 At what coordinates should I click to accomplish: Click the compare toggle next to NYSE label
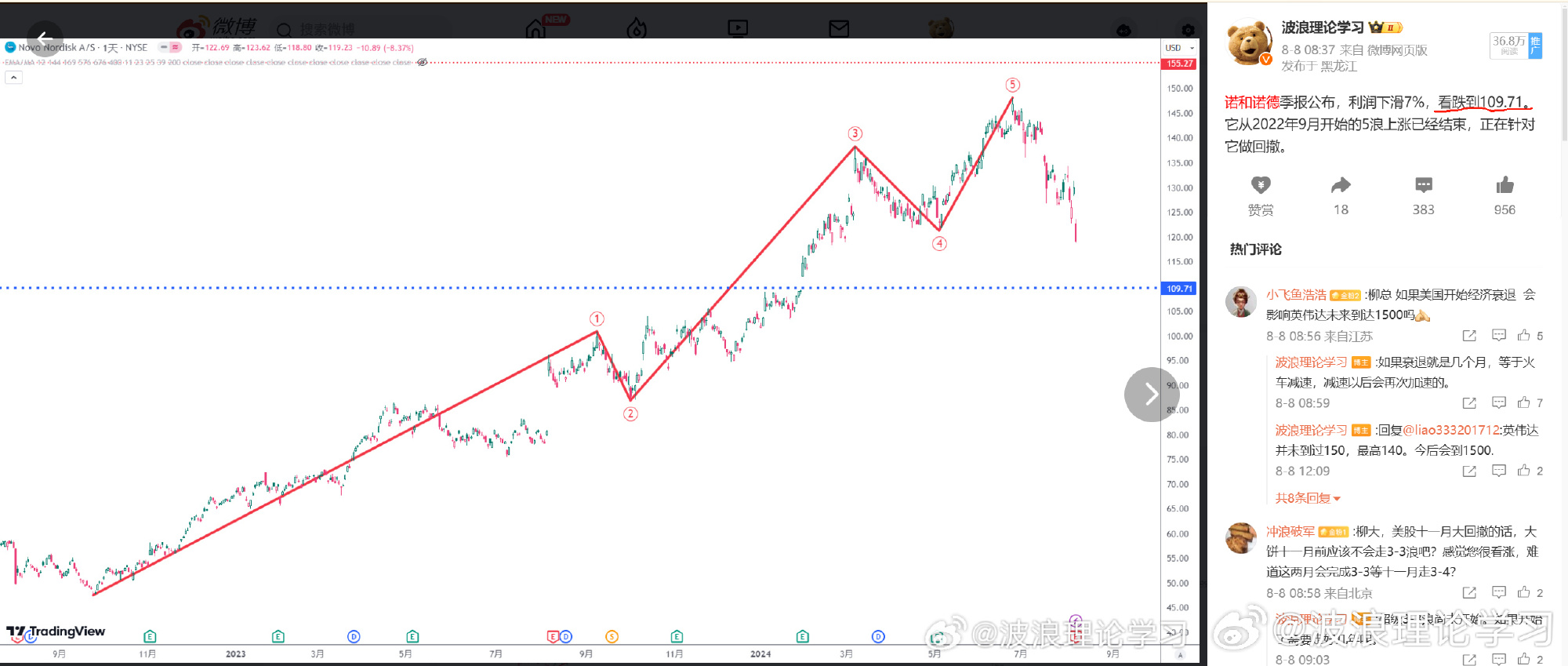coord(170,48)
